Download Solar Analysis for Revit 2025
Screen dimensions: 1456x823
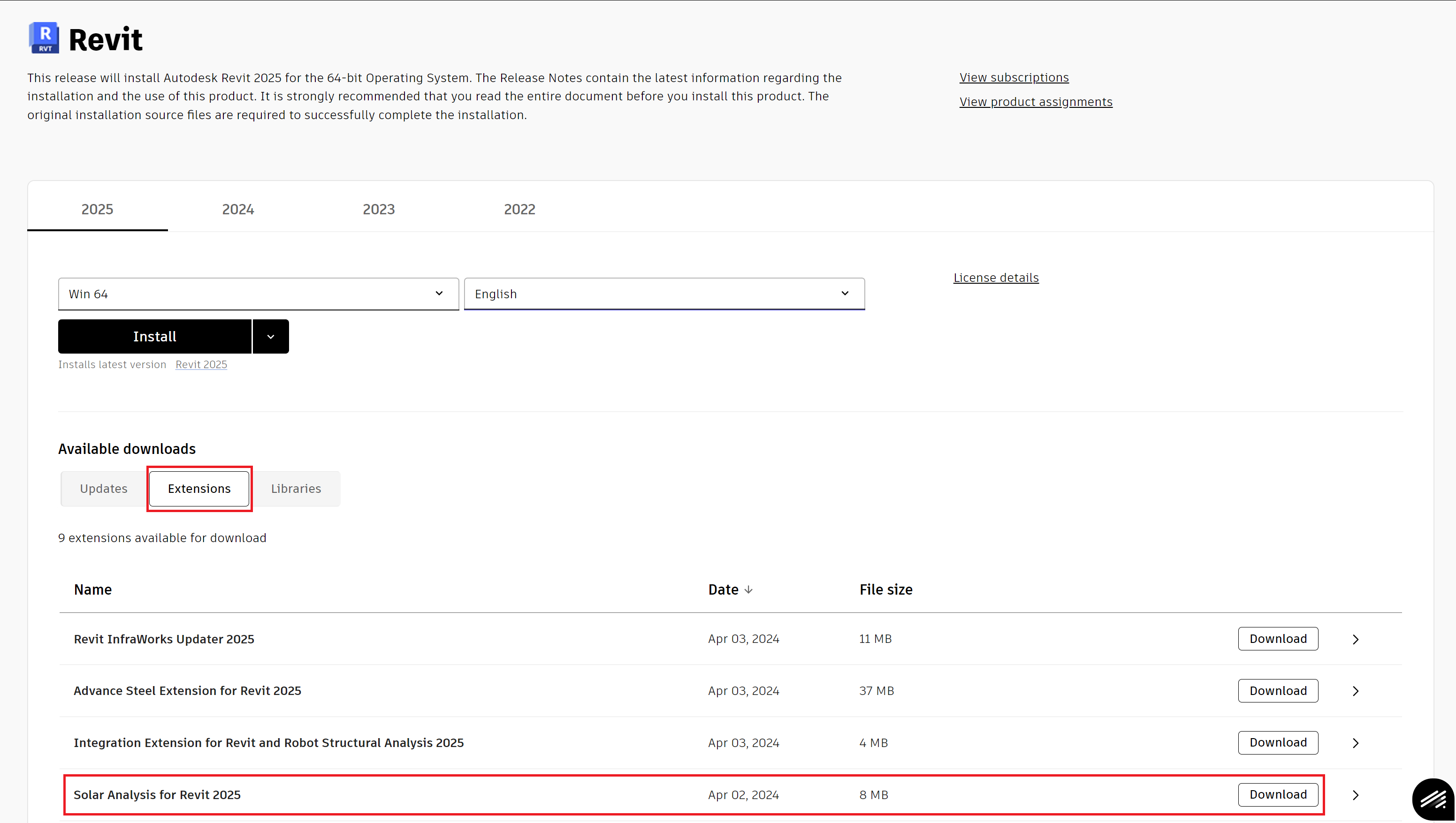[x=1278, y=794]
